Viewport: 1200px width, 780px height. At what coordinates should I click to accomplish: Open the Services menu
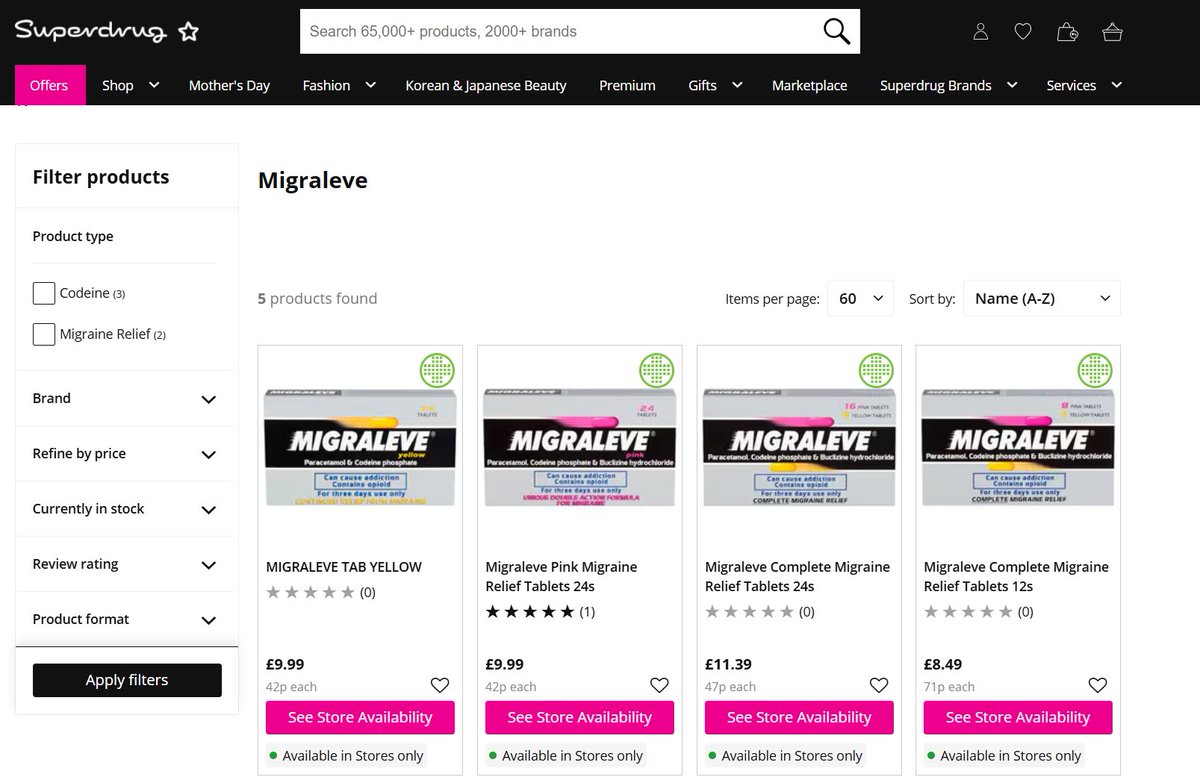(1084, 85)
